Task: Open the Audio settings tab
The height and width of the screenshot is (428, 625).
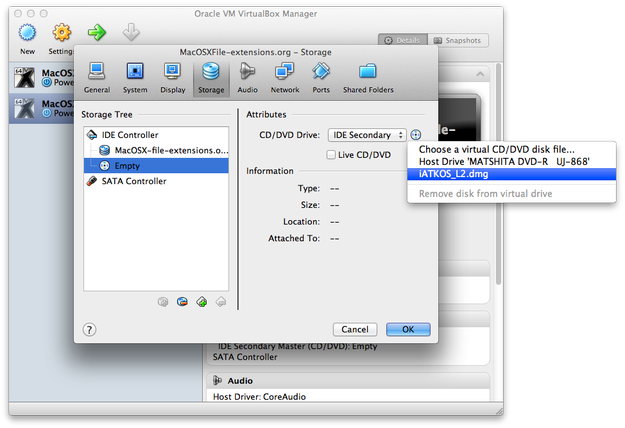Action: coord(247,79)
